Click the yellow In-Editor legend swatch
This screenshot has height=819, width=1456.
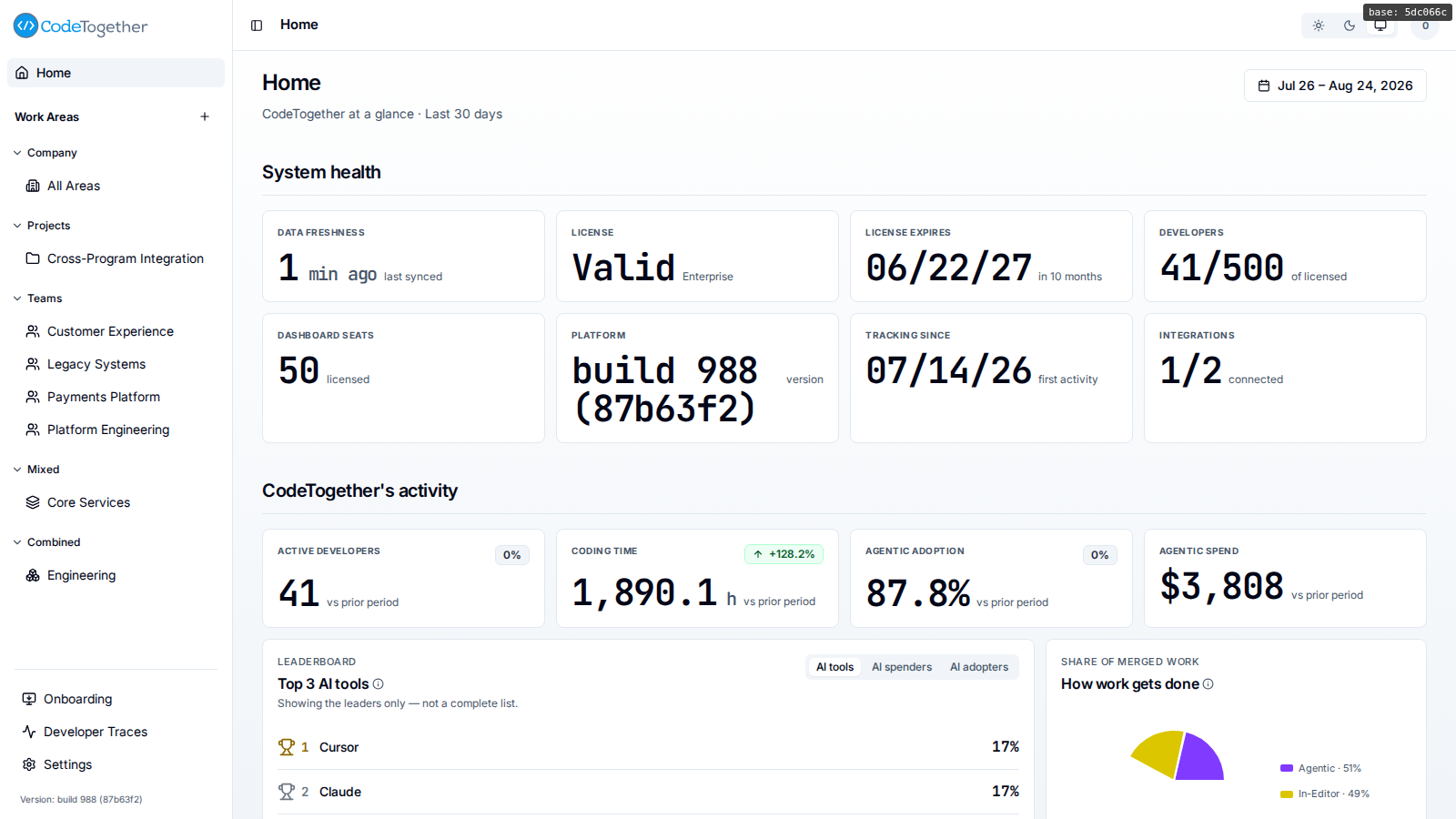click(1287, 794)
